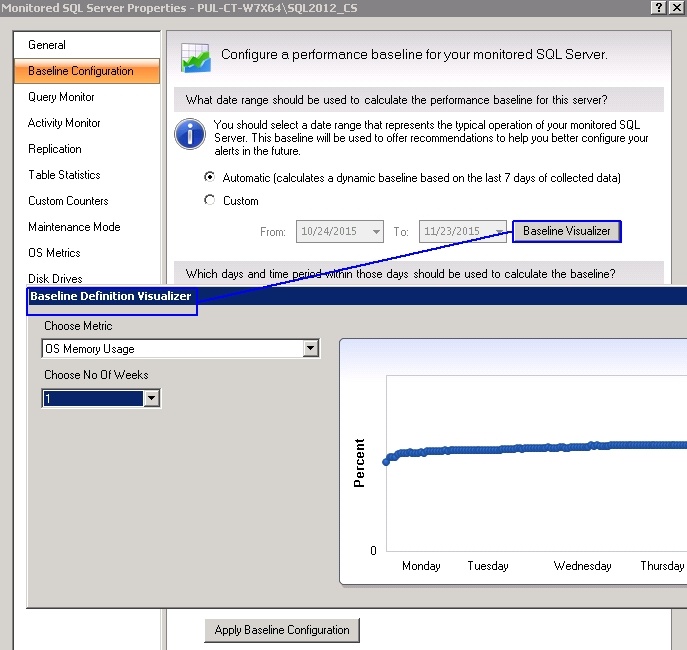Expand the Choose Metric dropdown

310,349
